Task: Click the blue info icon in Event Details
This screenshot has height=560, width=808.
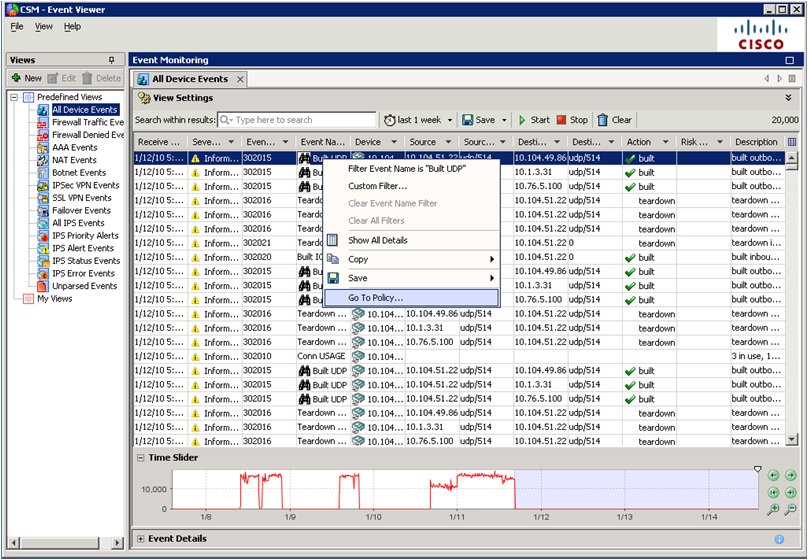Action: point(779,539)
